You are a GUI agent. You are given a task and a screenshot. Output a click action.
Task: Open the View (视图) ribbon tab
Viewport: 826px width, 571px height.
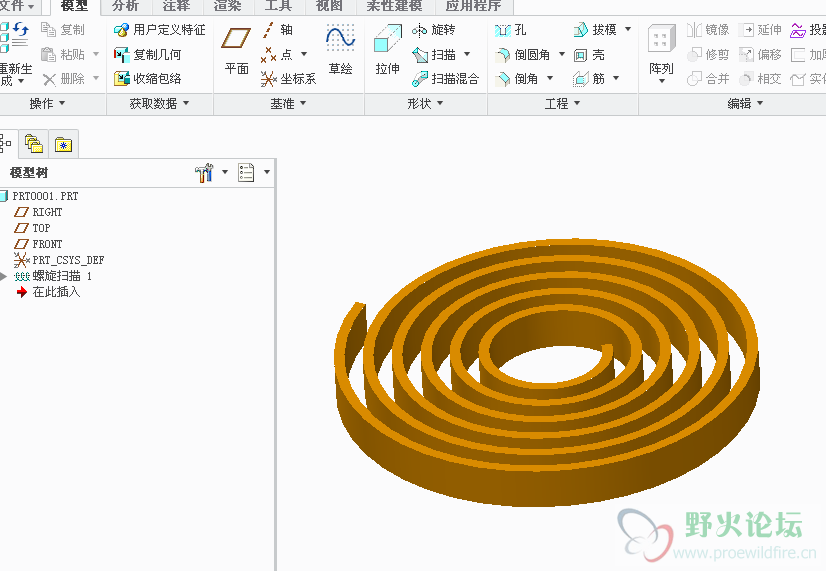[329, 6]
